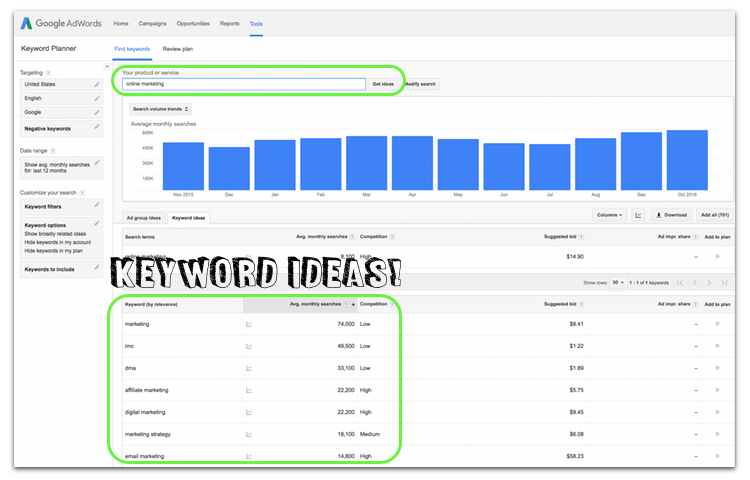Show trend chart for marketing keyword
The height and width of the screenshot is (480, 750).
(249, 324)
